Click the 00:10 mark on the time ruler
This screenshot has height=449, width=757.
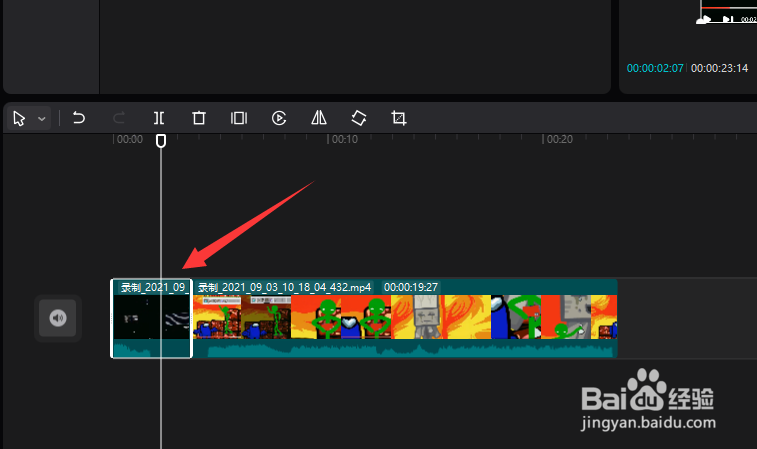click(344, 140)
